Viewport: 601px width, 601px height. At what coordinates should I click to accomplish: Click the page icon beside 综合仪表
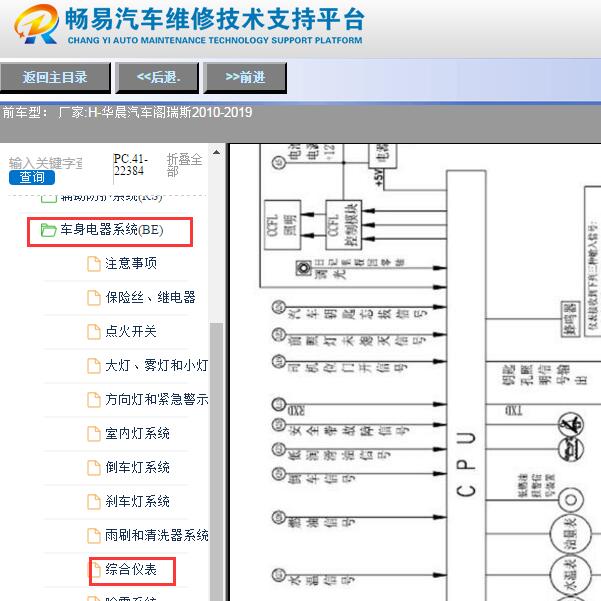94,570
